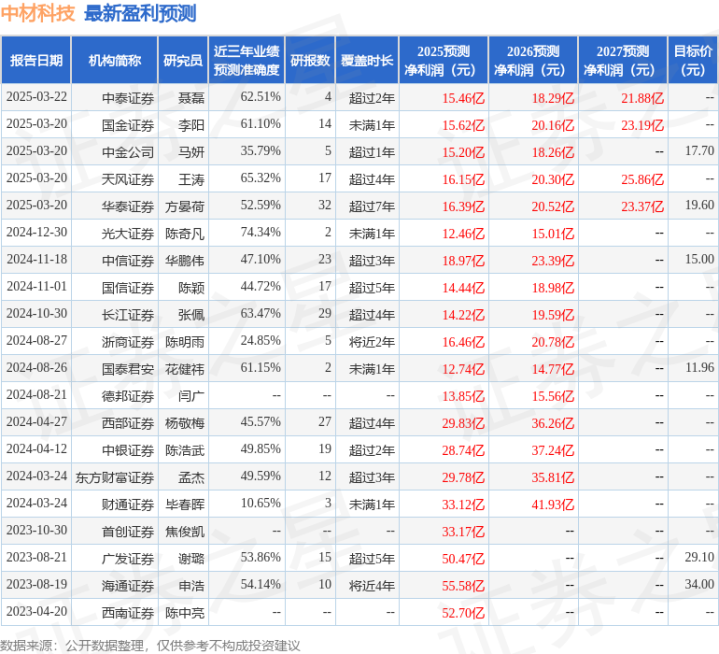Click coverage duration 超过7年

point(372,206)
